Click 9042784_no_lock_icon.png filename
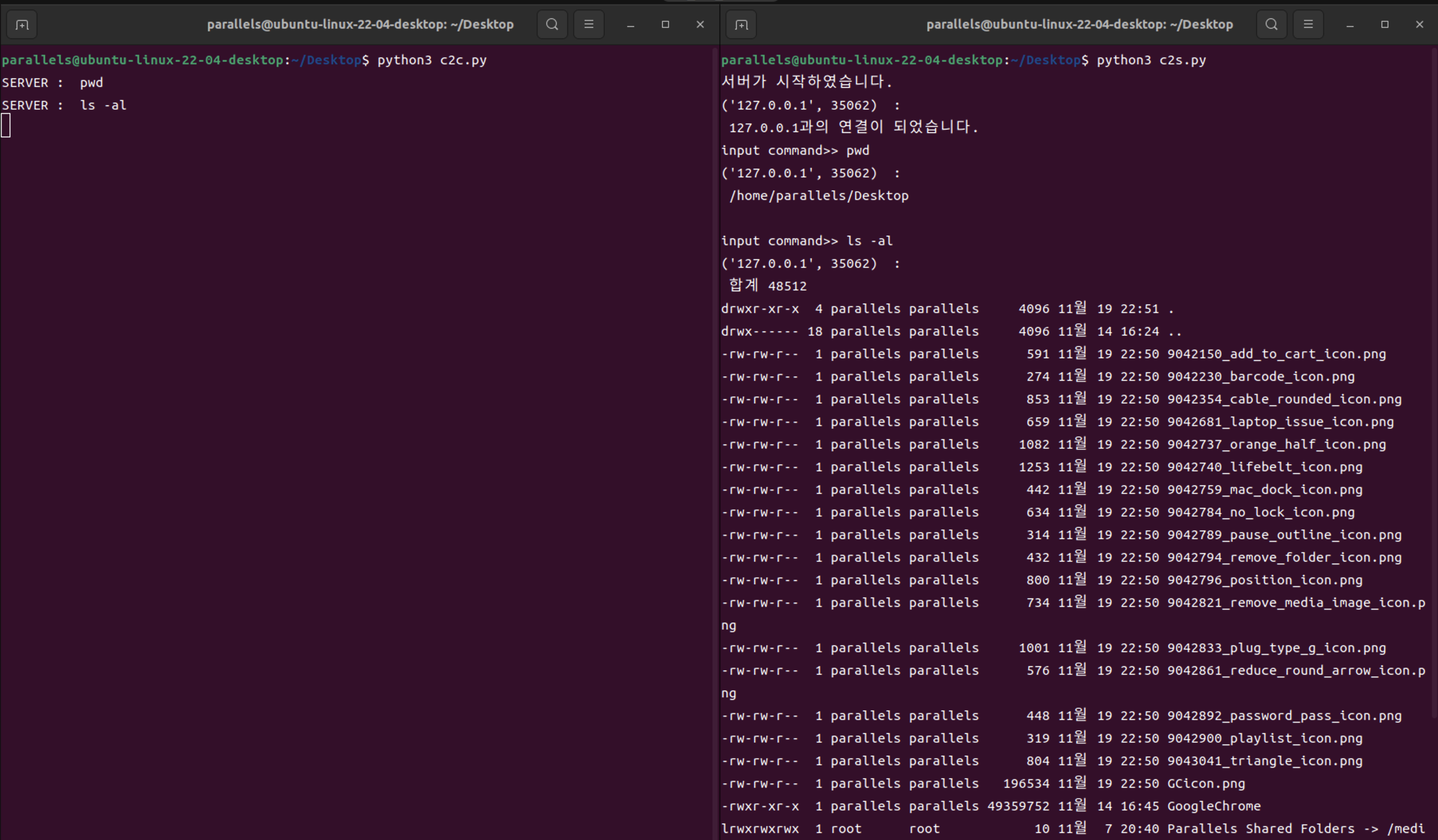Image resolution: width=1438 pixels, height=840 pixels. click(1261, 512)
